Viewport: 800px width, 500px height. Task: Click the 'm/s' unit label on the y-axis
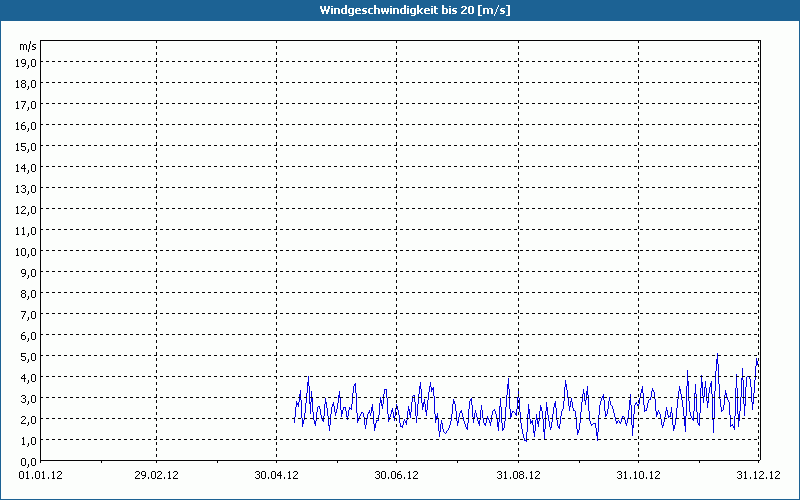[x=28, y=46]
